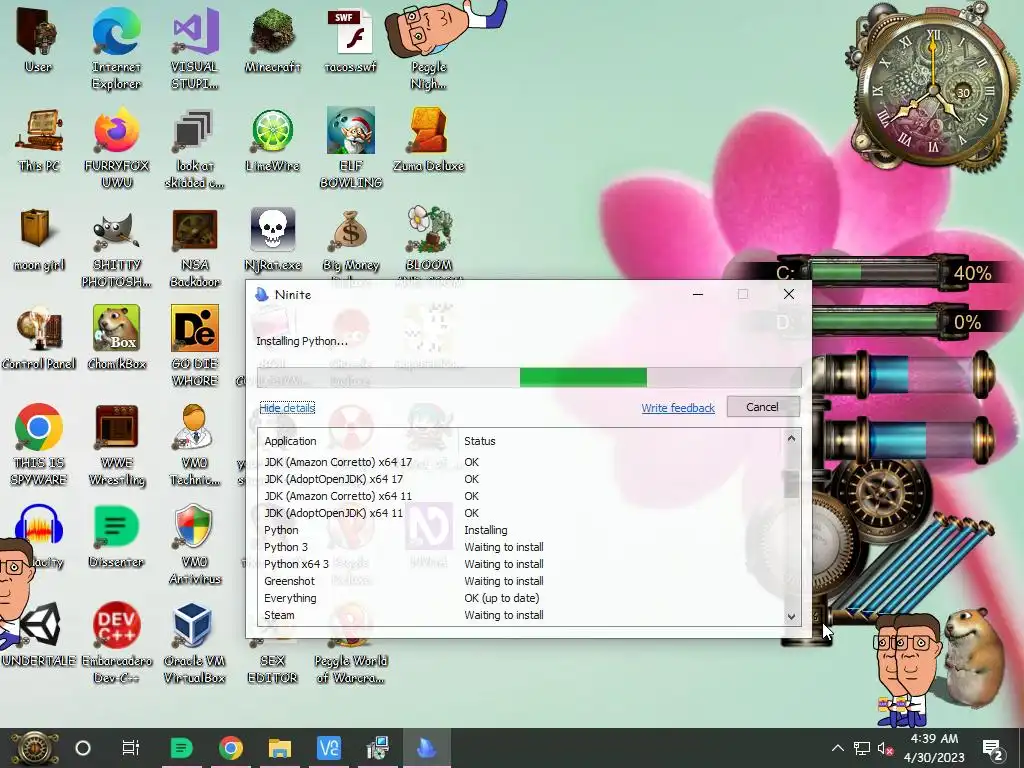
Task: Click the Installing Python progress bar
Action: click(x=529, y=377)
